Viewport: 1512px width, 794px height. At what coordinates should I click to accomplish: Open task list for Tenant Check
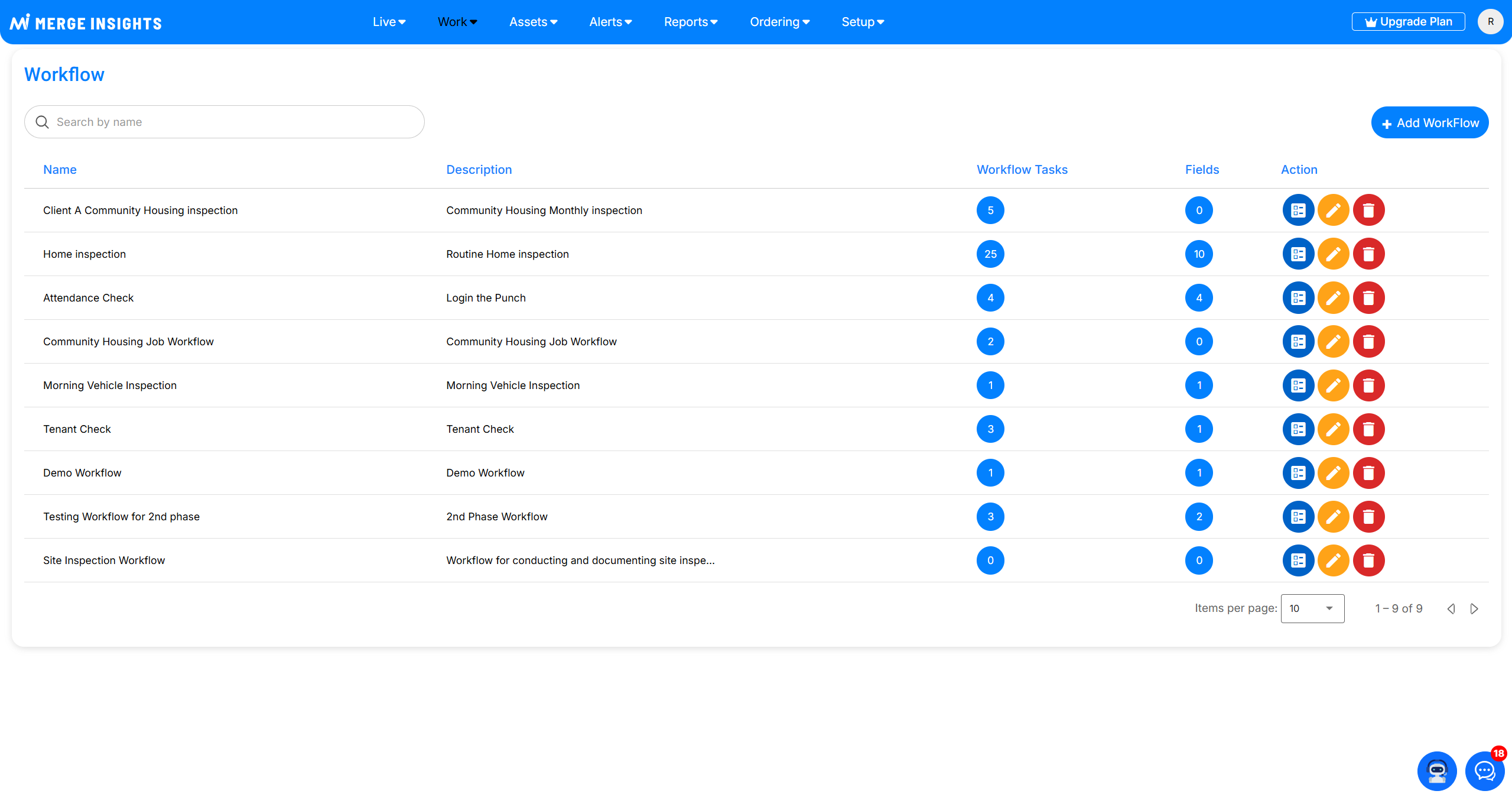1298,429
